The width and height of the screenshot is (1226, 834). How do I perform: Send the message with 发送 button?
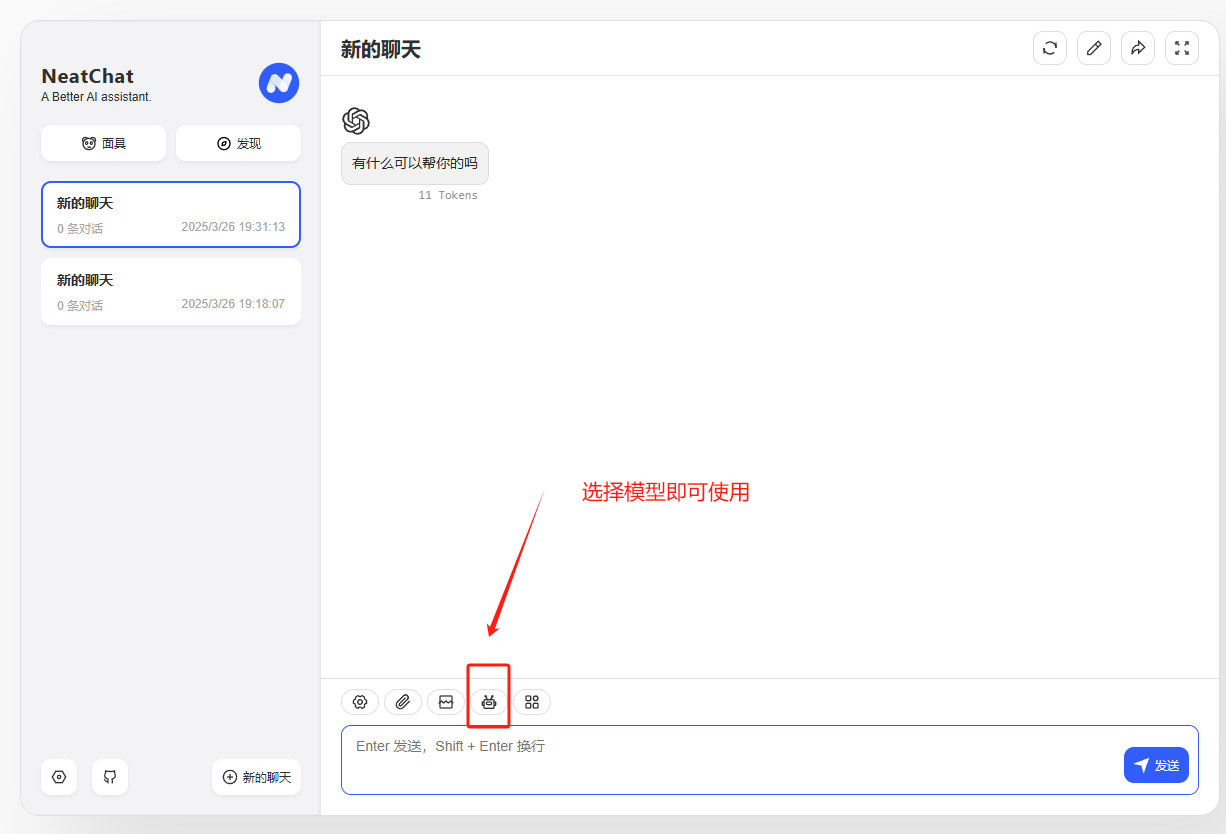(x=1156, y=764)
